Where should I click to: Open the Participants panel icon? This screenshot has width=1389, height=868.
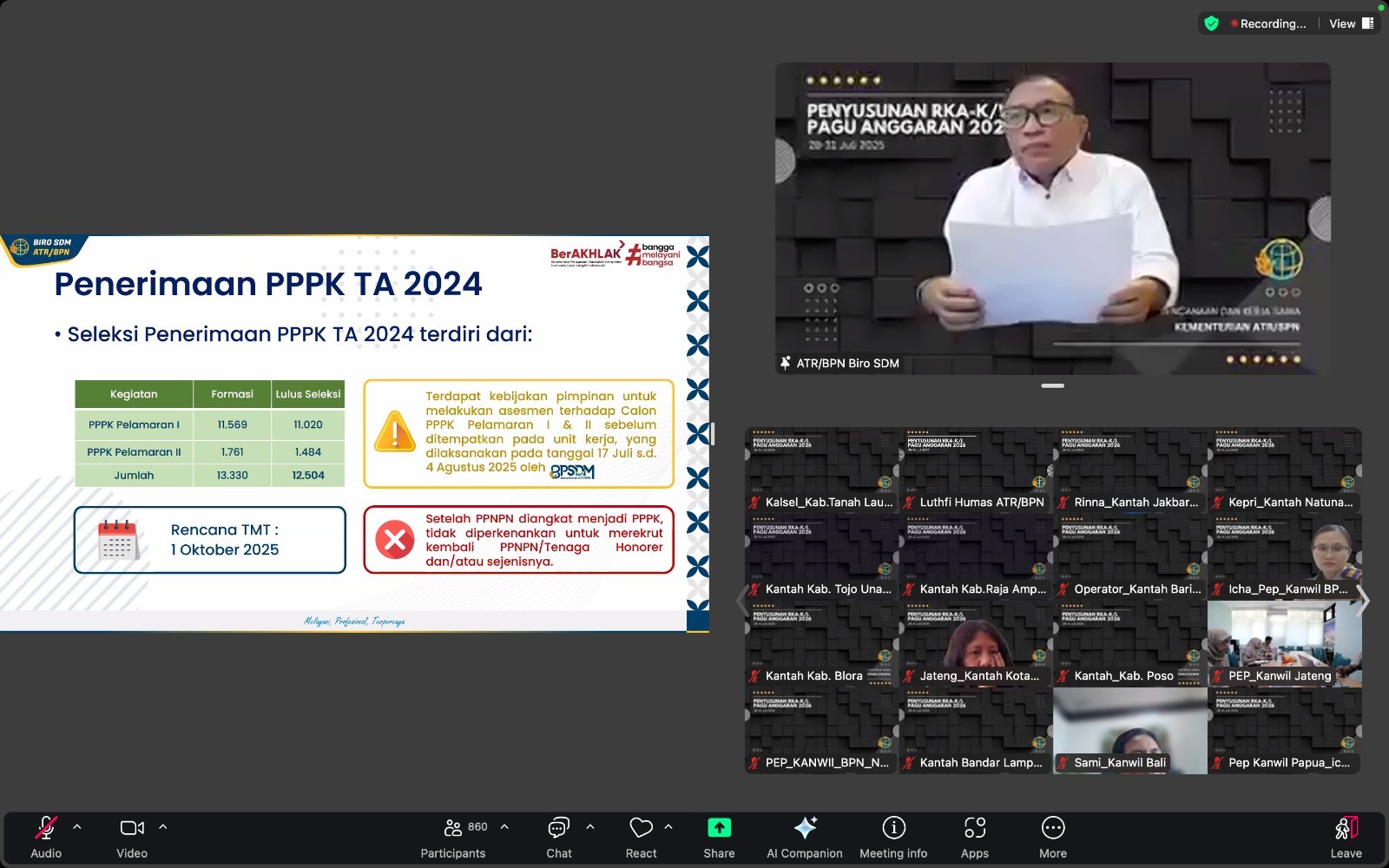point(453,828)
